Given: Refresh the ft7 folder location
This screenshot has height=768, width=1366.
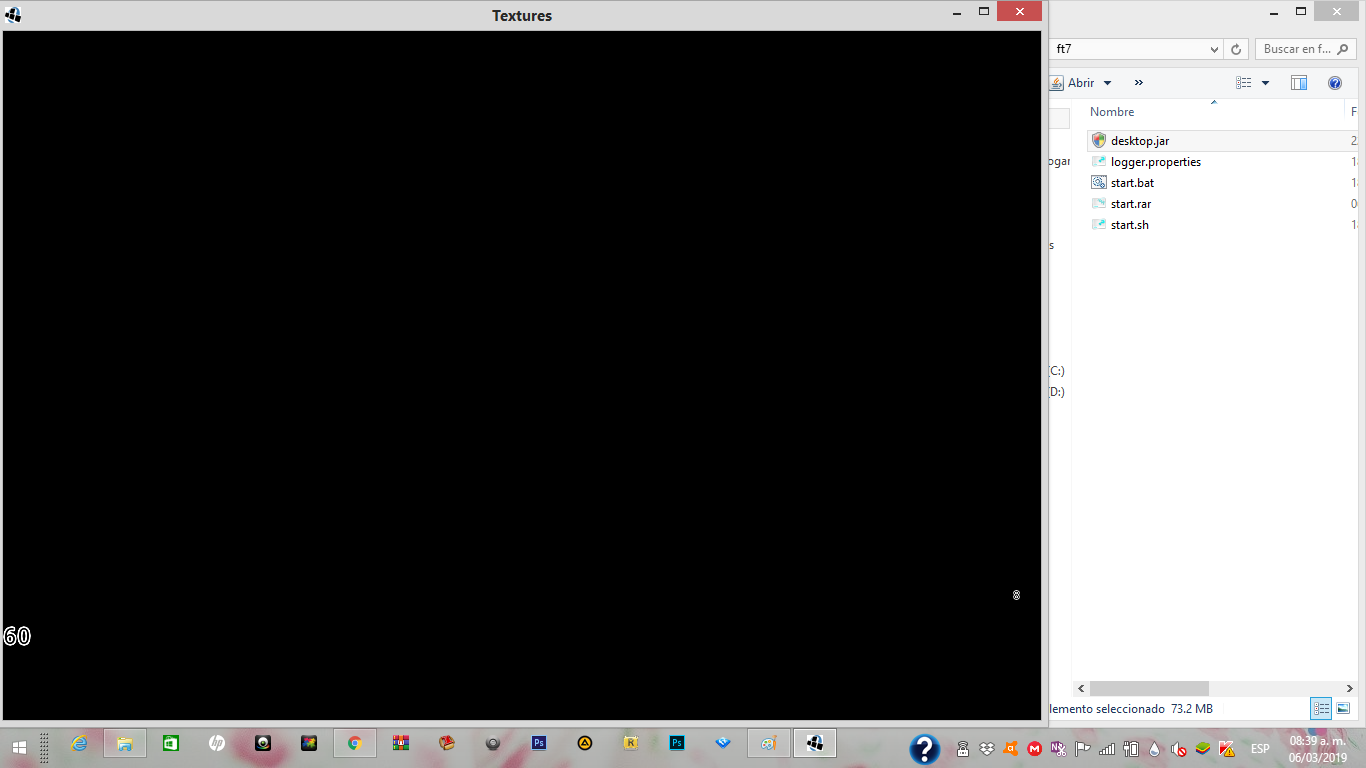Looking at the screenshot, I should pyautogui.click(x=1237, y=49).
